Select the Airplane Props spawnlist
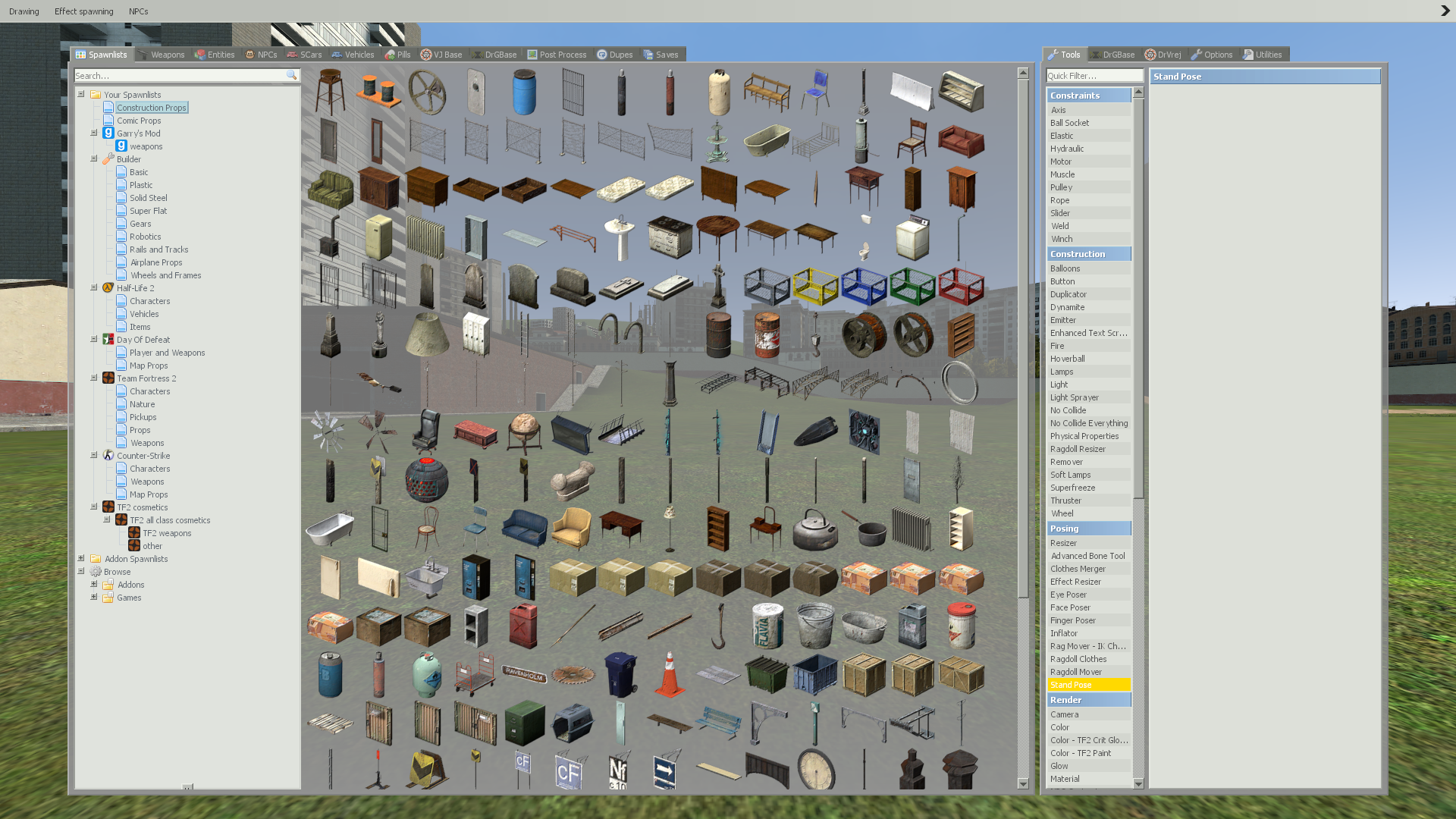This screenshot has width=1456, height=819. [156, 262]
